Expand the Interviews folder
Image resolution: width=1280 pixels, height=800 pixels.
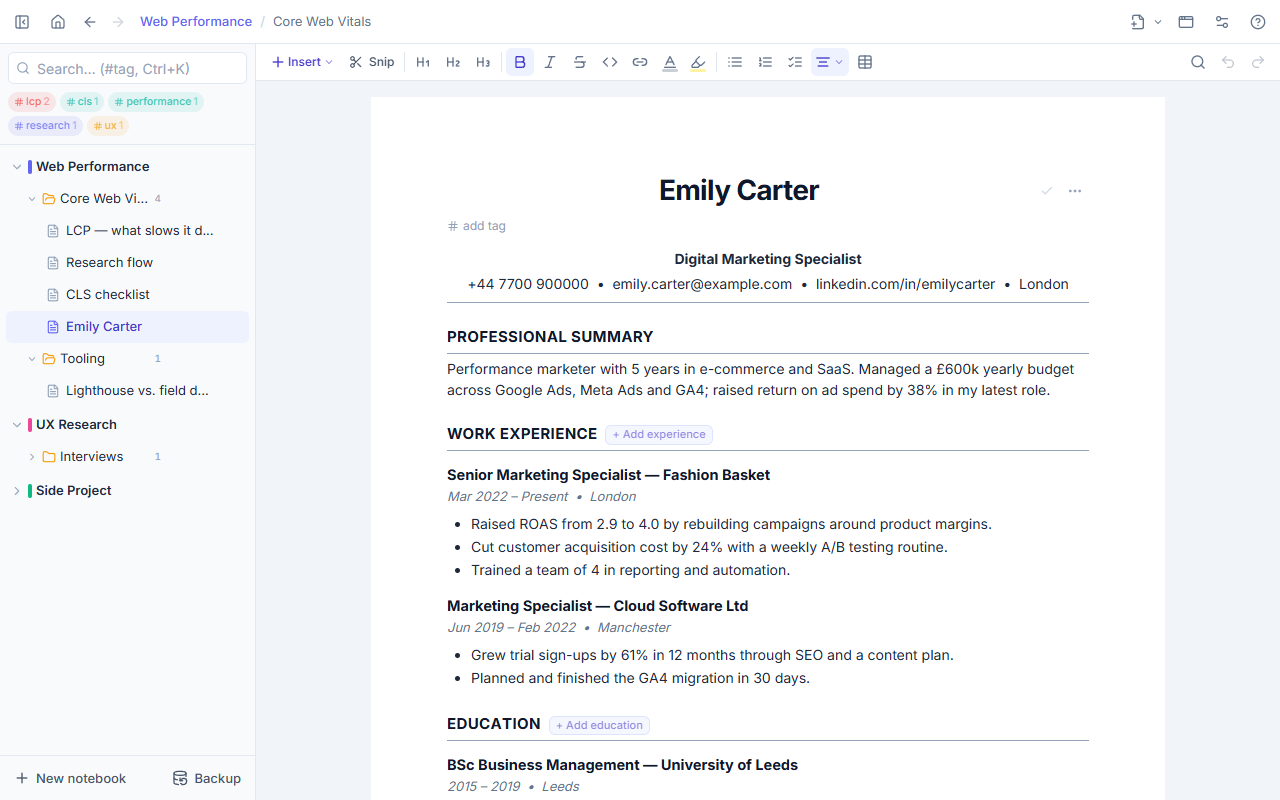point(32,457)
